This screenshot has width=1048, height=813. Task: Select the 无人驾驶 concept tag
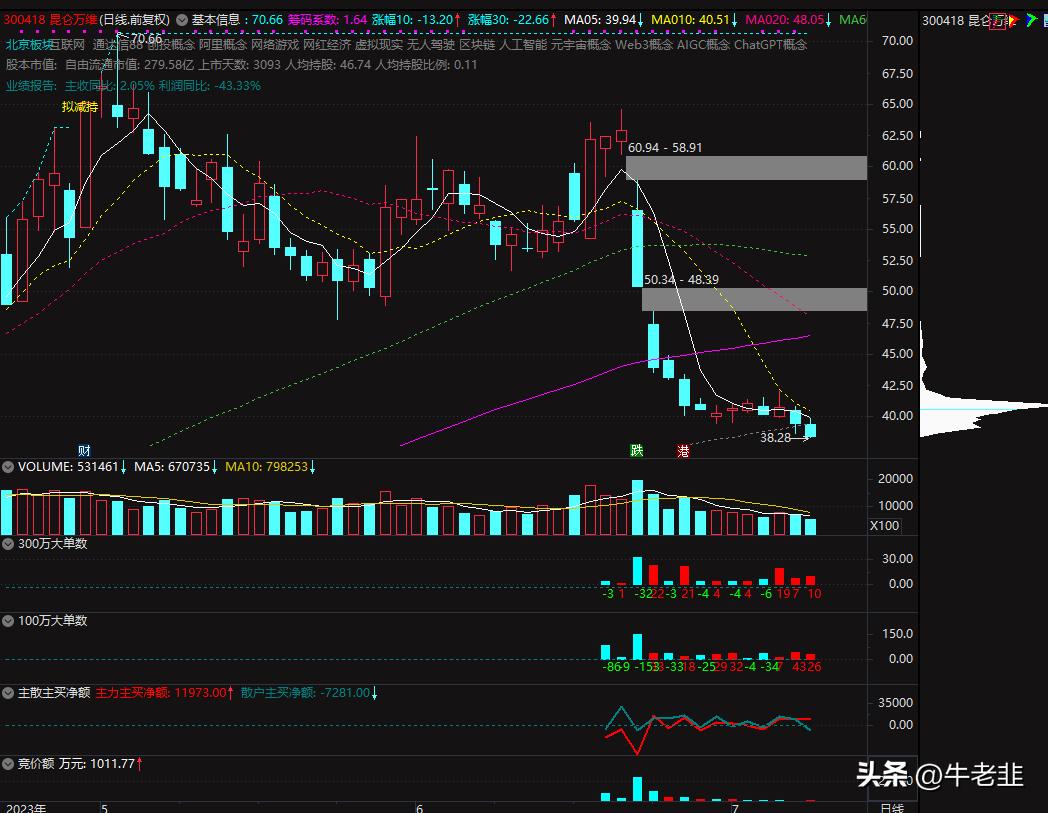tap(431, 45)
